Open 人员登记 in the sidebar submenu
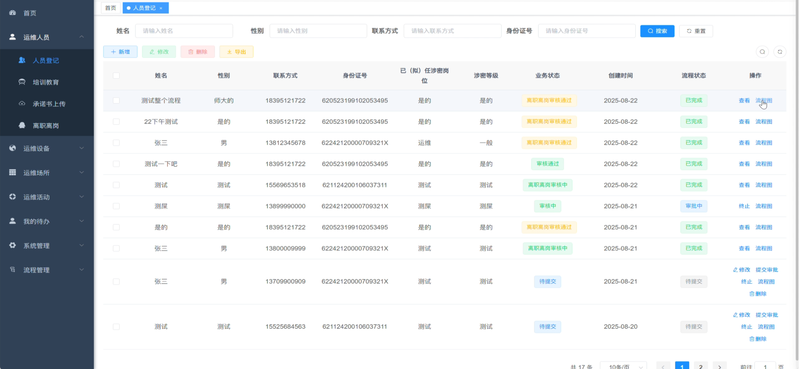This screenshot has width=800, height=369. click(47, 60)
